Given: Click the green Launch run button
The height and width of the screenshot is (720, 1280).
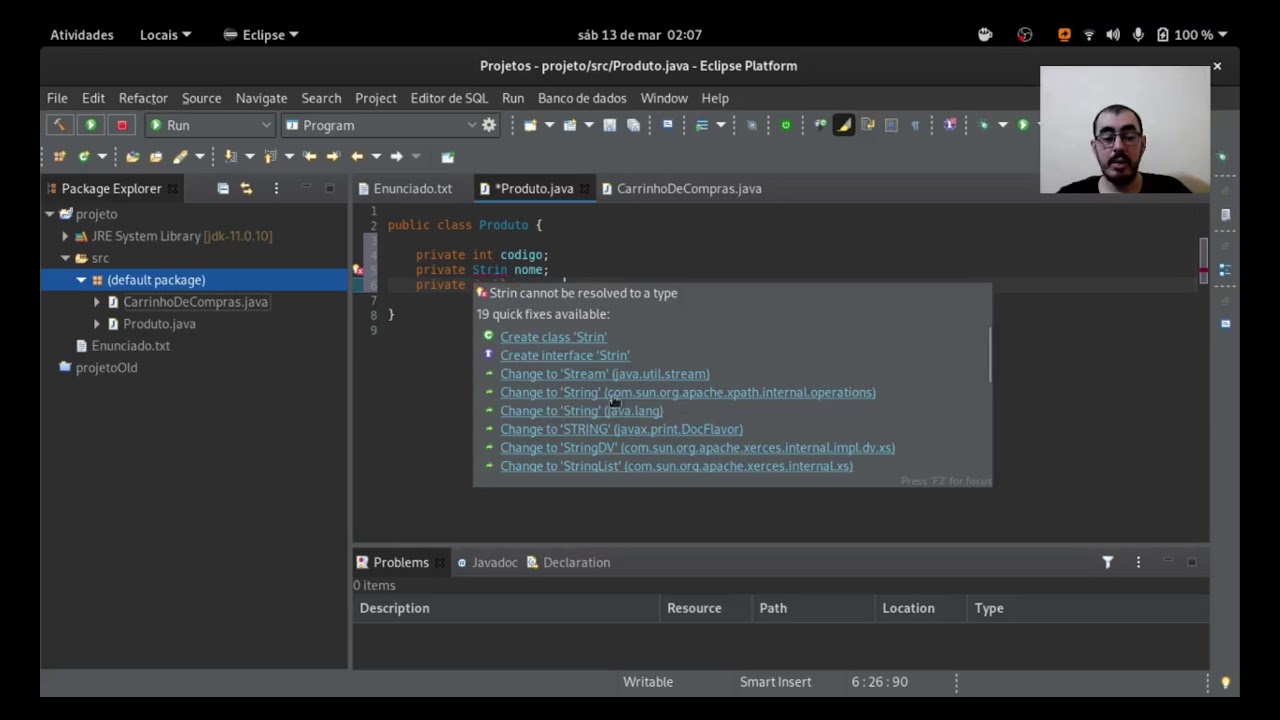Looking at the screenshot, I should point(91,125).
